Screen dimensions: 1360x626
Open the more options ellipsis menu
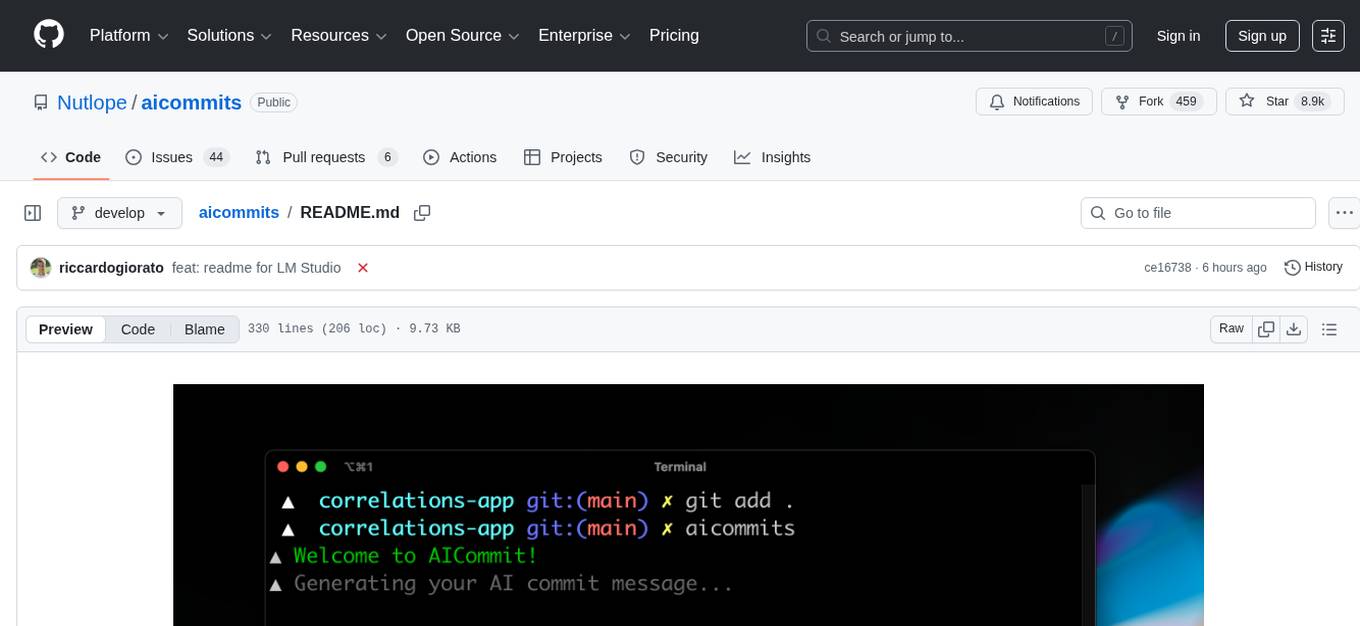tap(1344, 213)
